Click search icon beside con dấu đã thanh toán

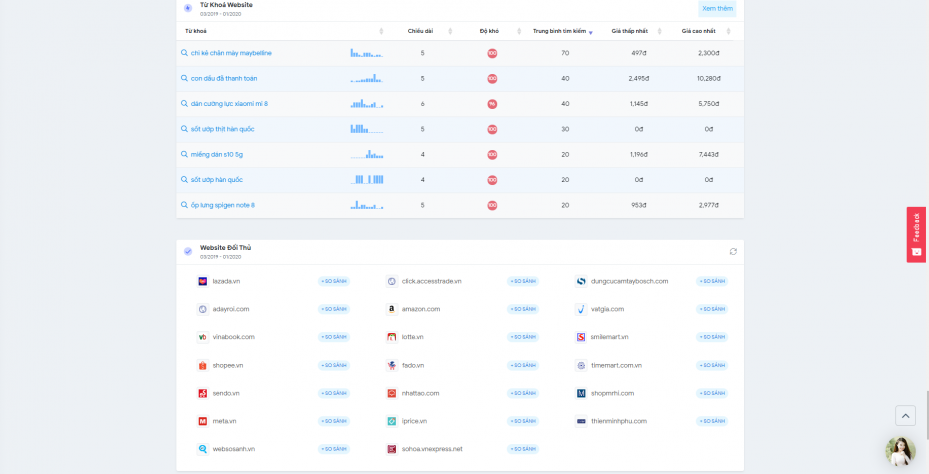[184, 78]
